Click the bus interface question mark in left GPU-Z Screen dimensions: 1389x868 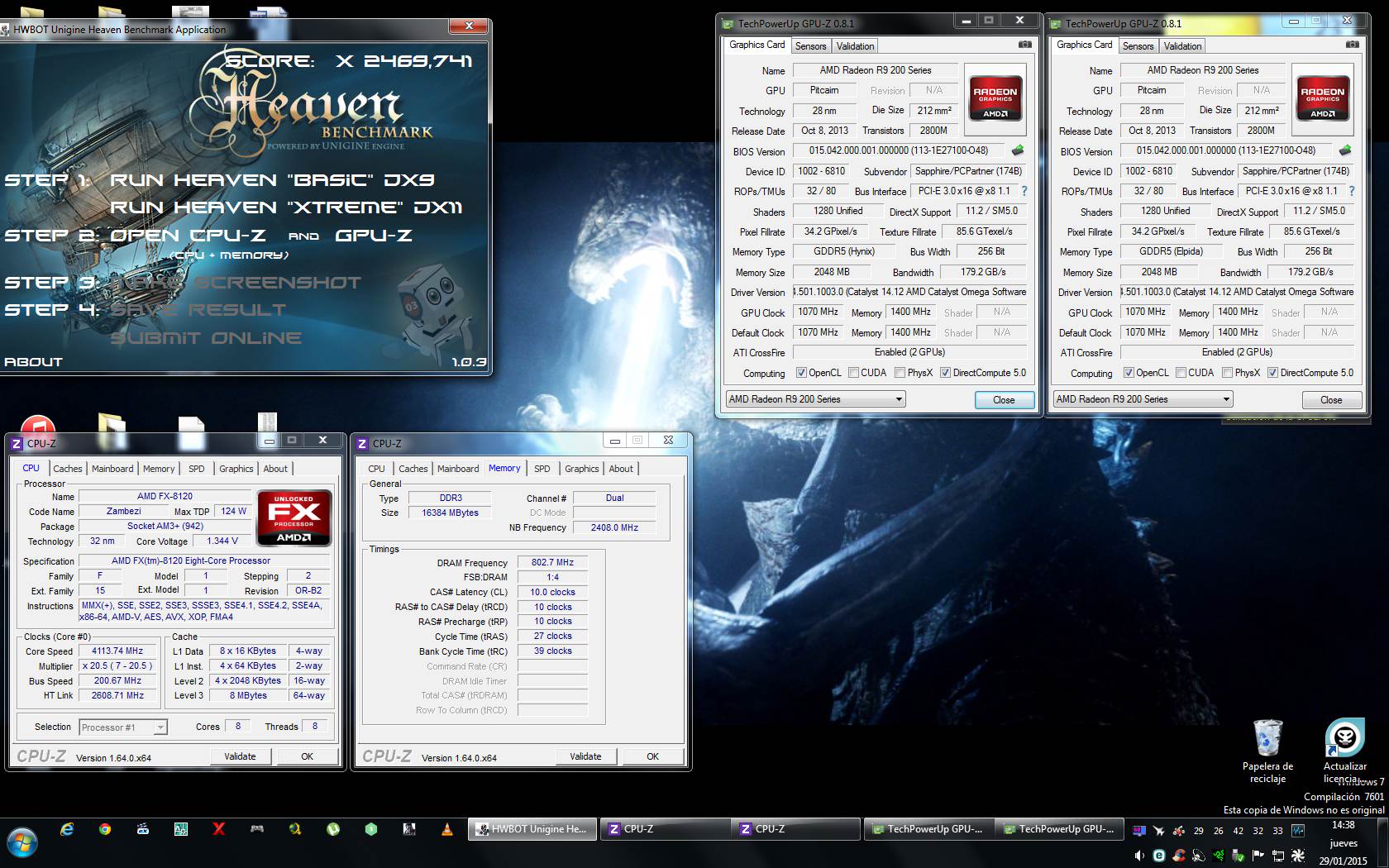click(1024, 191)
